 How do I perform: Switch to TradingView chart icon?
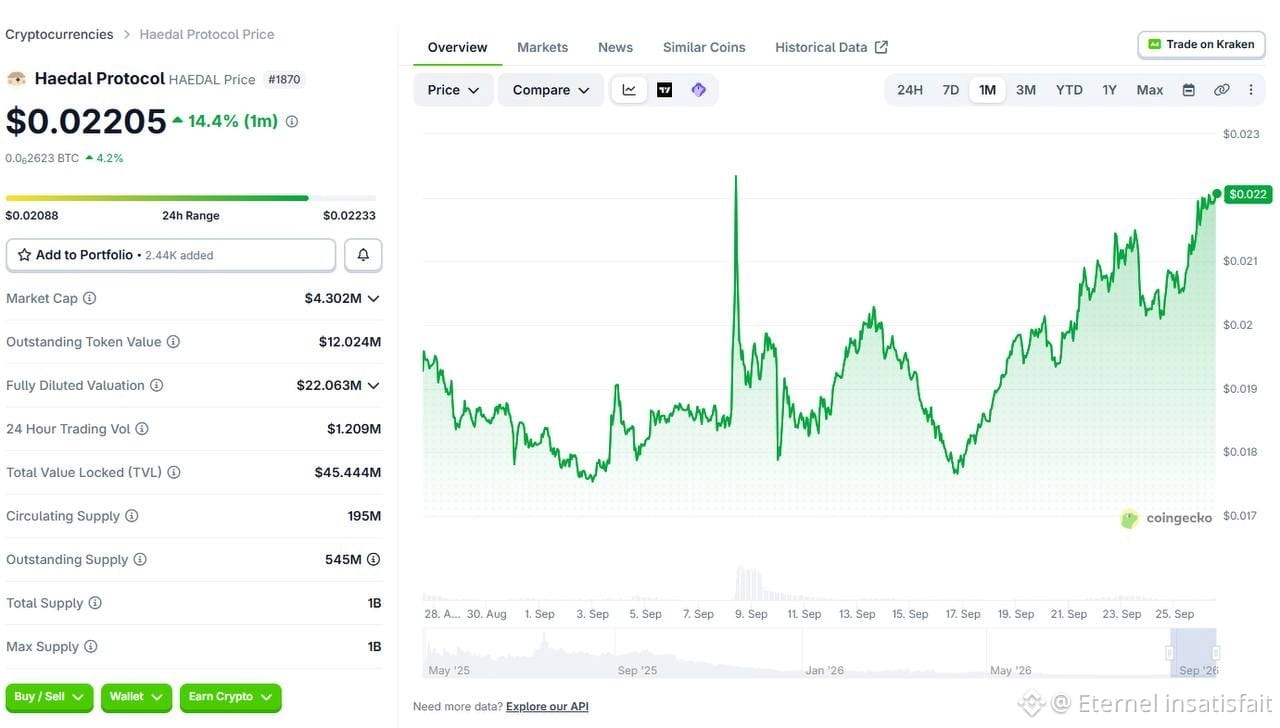[664, 90]
